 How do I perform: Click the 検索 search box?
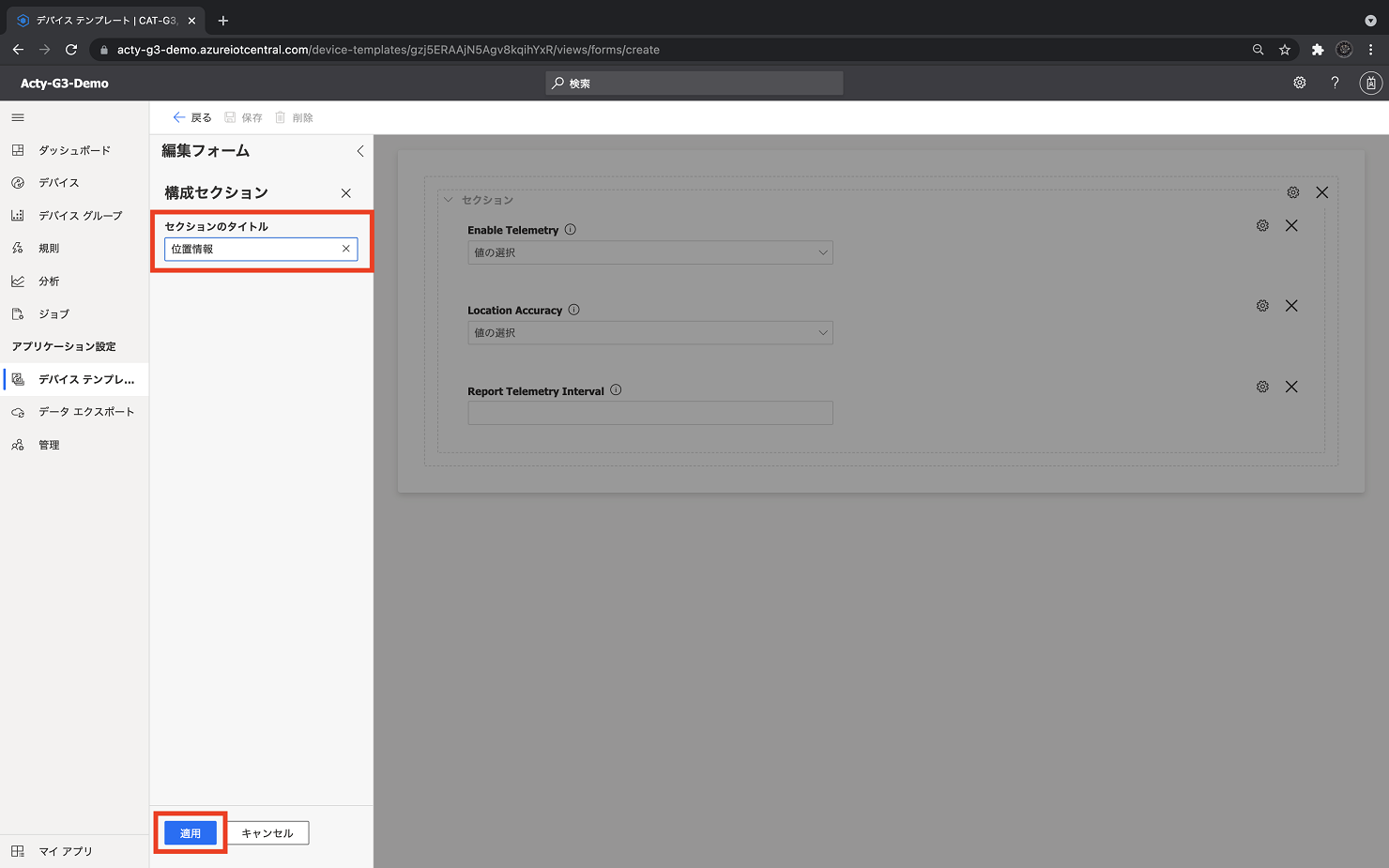[694, 84]
